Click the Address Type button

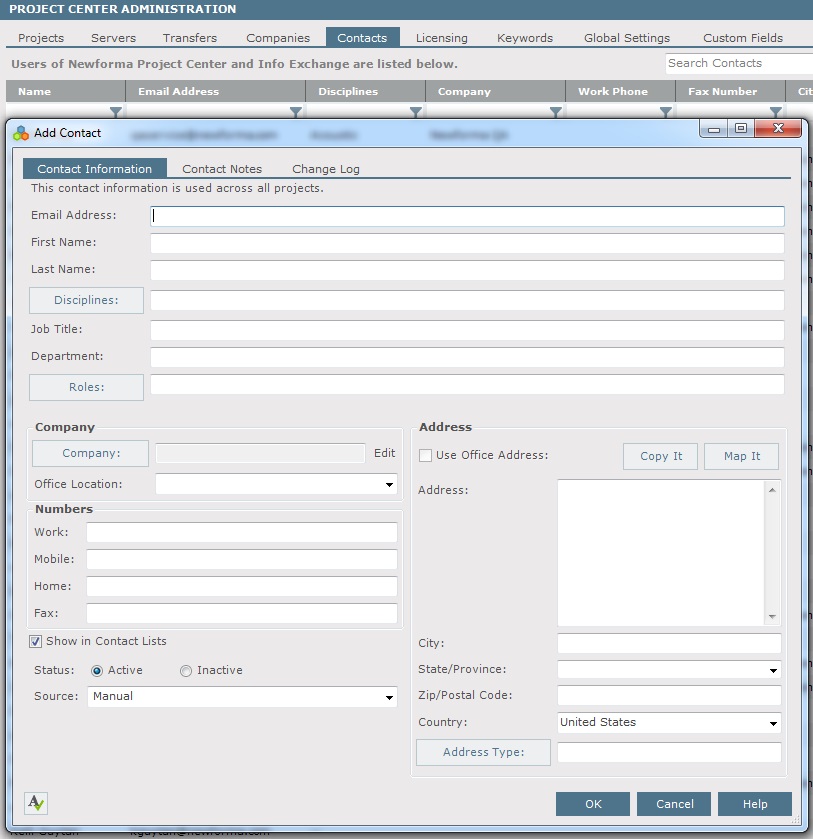point(483,752)
